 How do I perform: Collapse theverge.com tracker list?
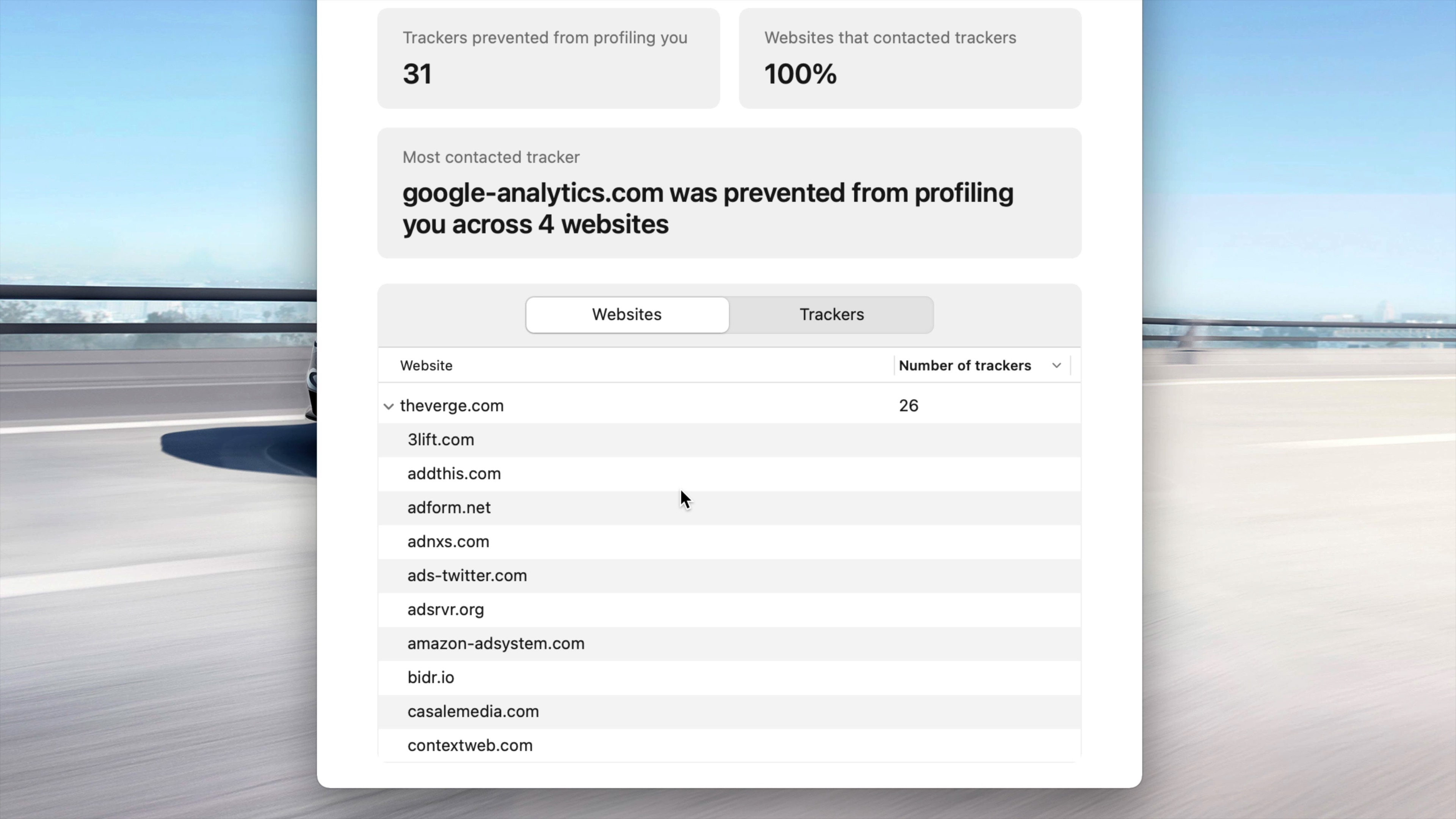point(388,406)
